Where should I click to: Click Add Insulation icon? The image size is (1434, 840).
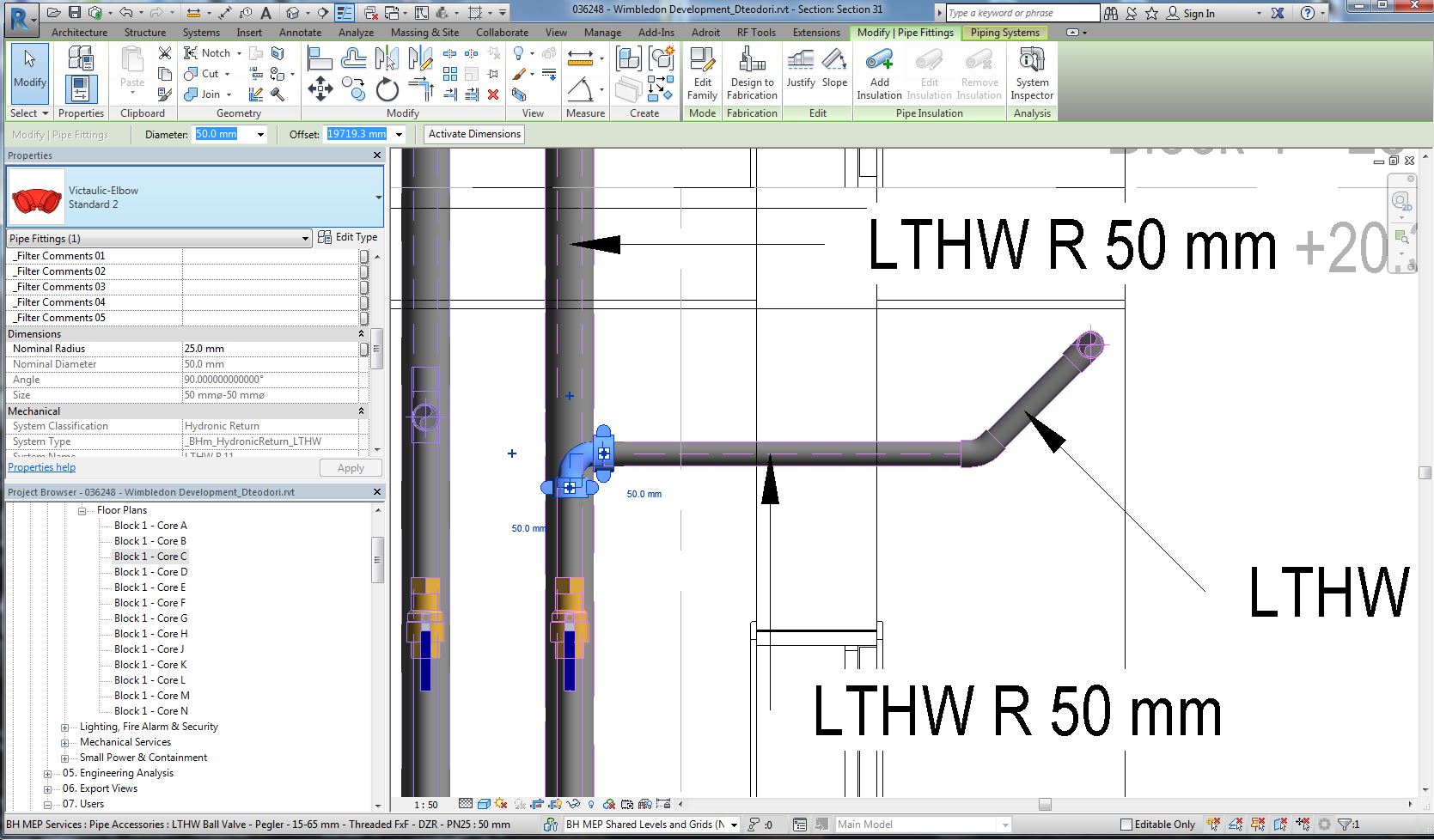879,73
